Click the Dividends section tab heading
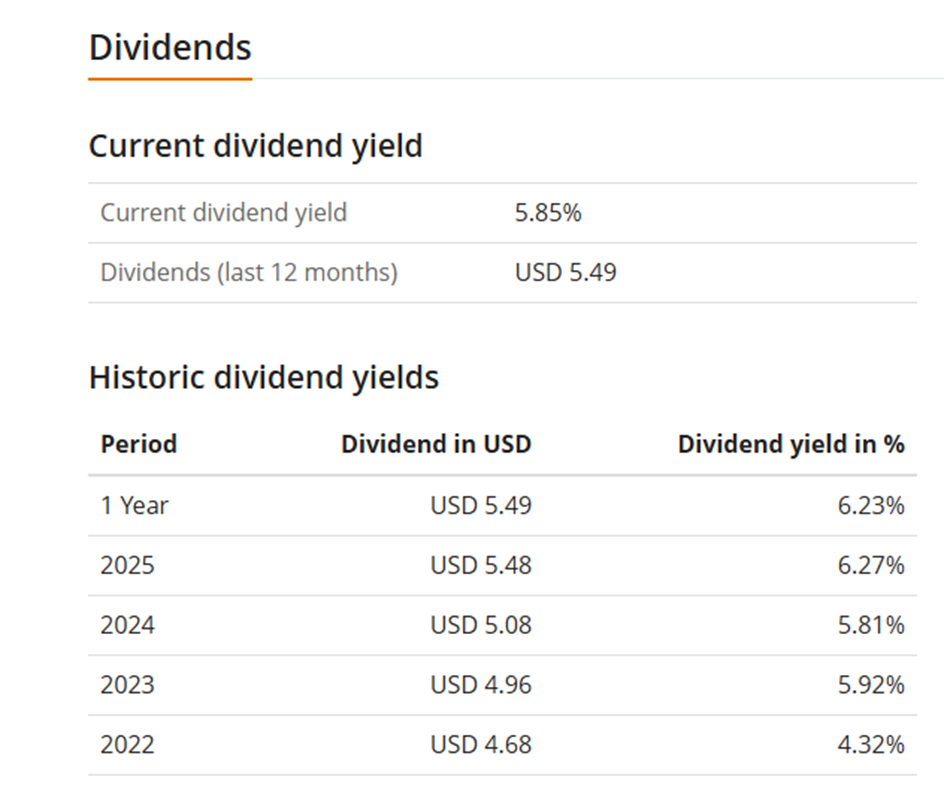The image size is (944, 795). click(170, 48)
